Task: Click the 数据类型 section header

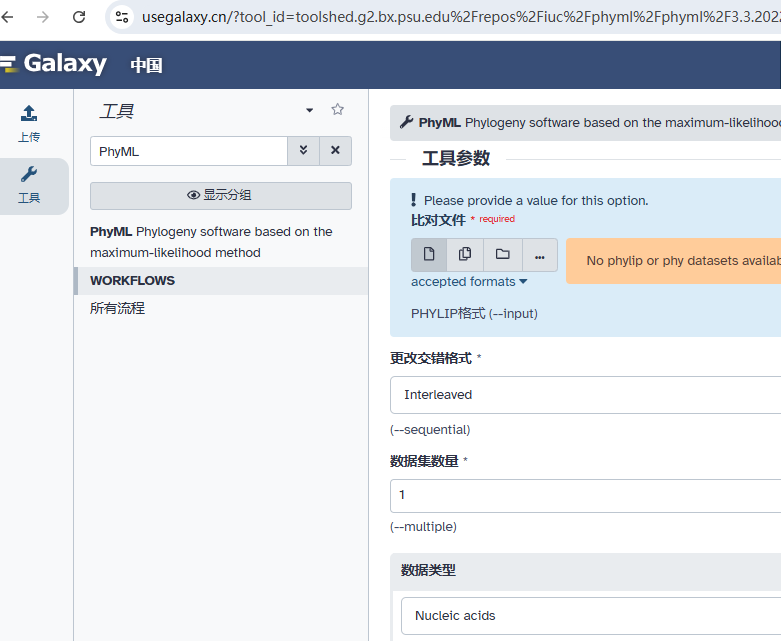Action: point(585,571)
